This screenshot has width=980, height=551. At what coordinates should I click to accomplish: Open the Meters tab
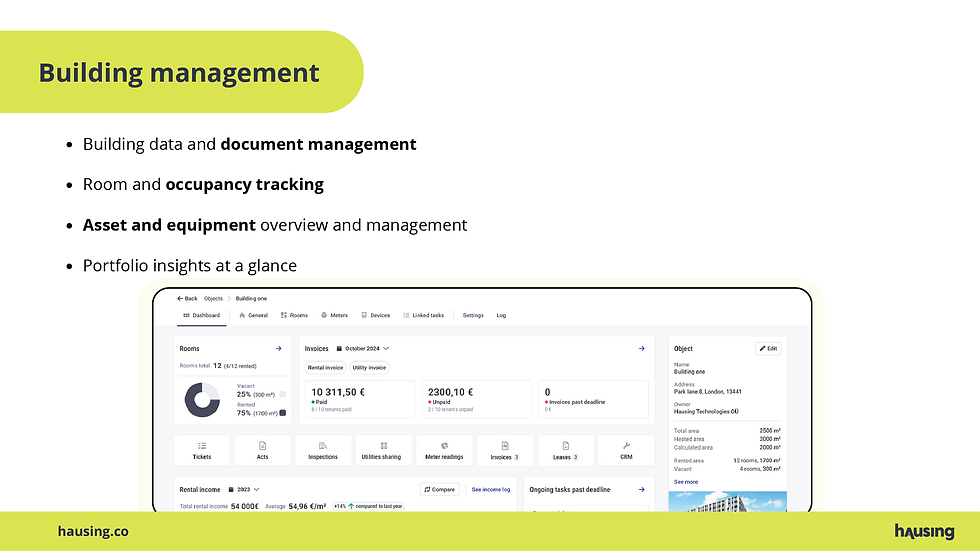pyautogui.click(x=334, y=315)
